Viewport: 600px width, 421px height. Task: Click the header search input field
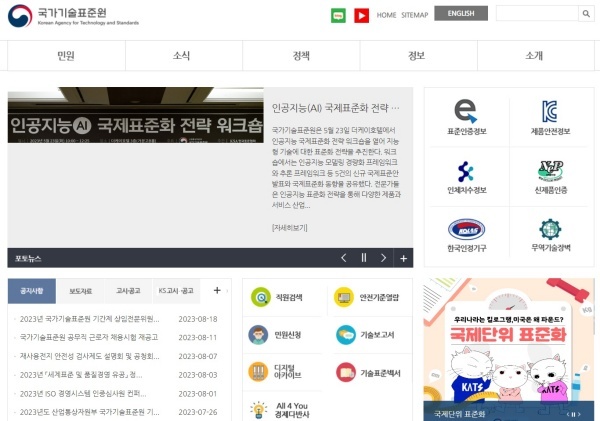[x=536, y=14]
